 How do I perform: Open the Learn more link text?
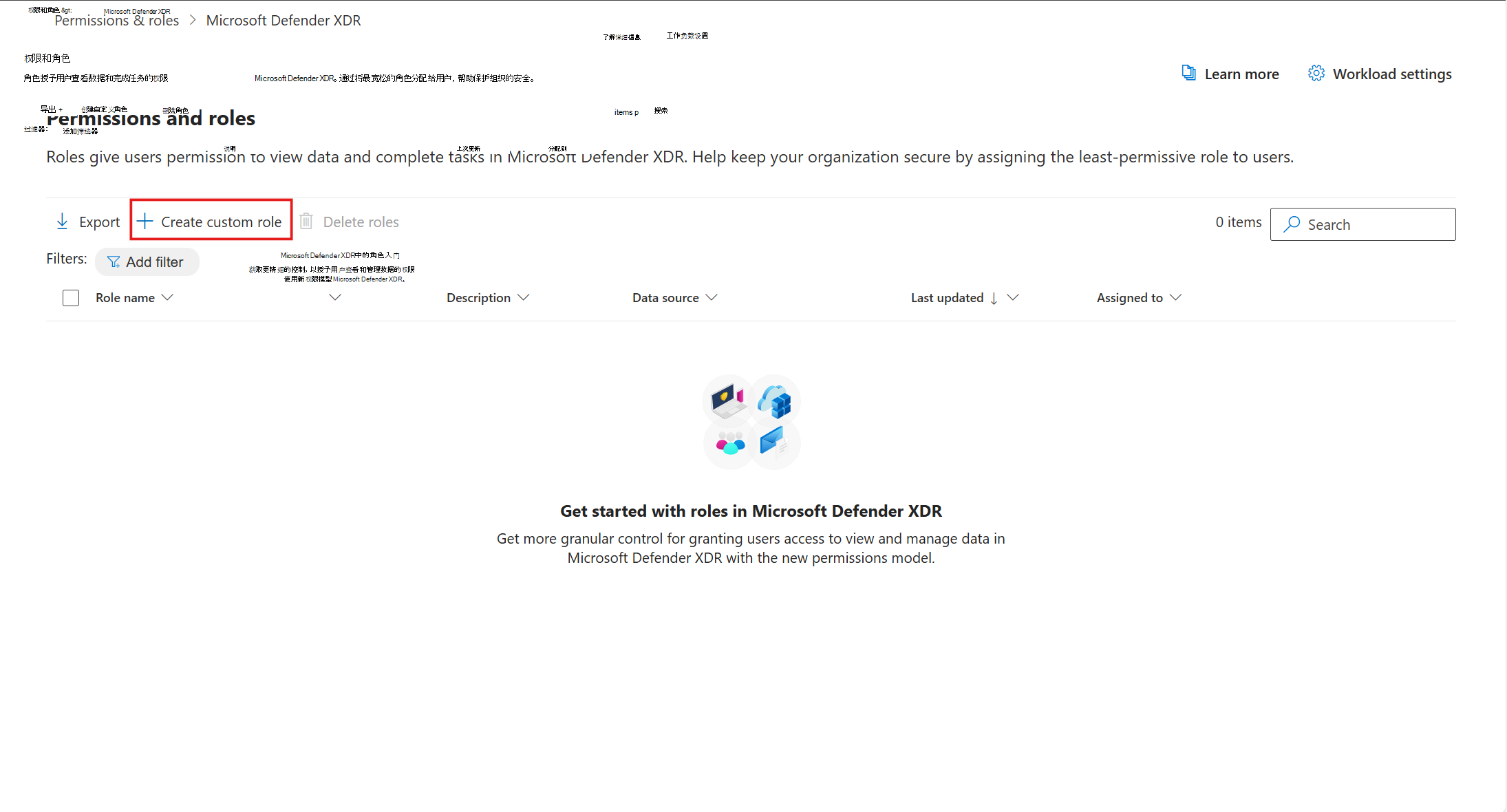point(1241,74)
